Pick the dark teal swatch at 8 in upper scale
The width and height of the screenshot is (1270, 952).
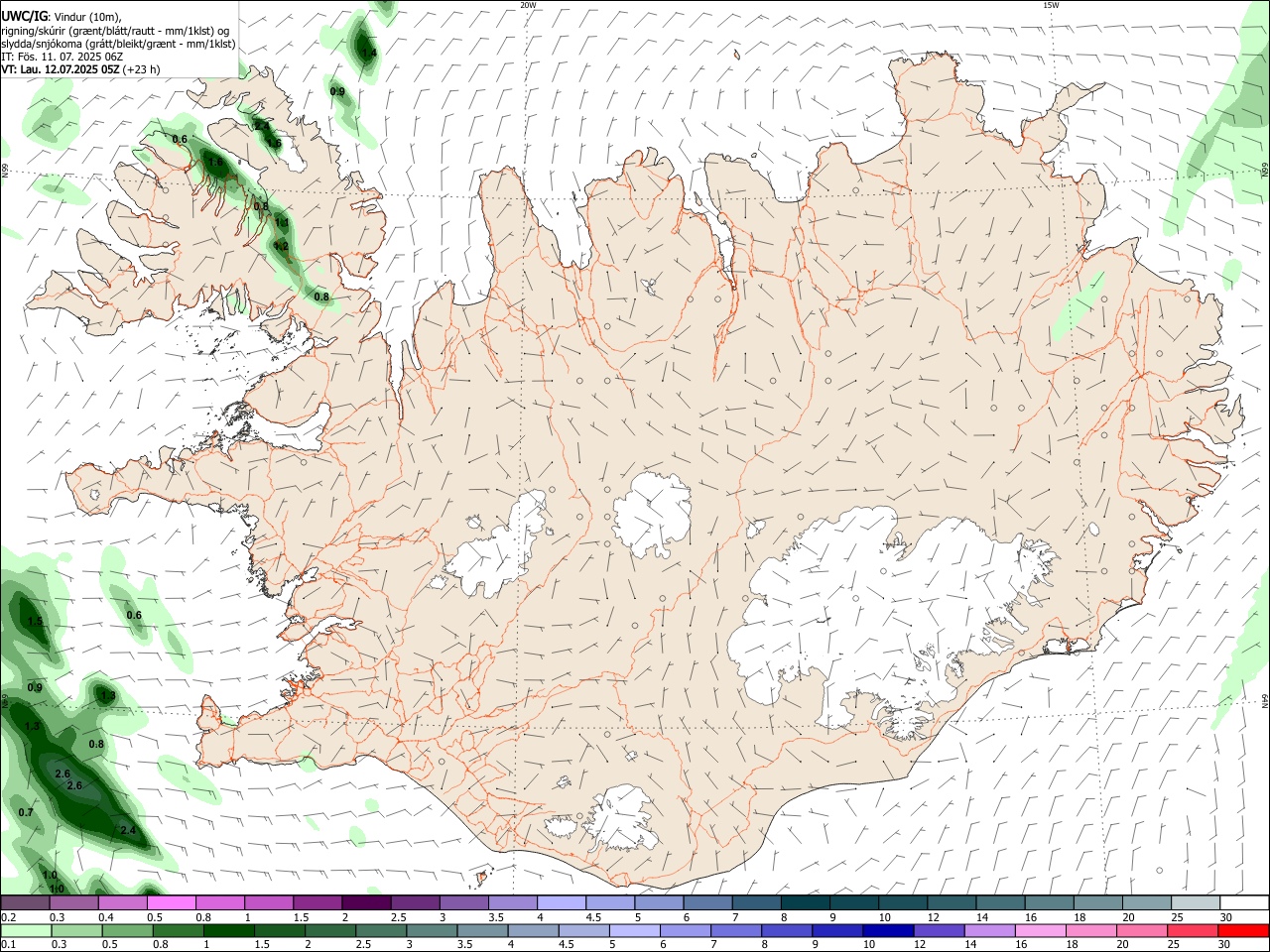(x=805, y=902)
